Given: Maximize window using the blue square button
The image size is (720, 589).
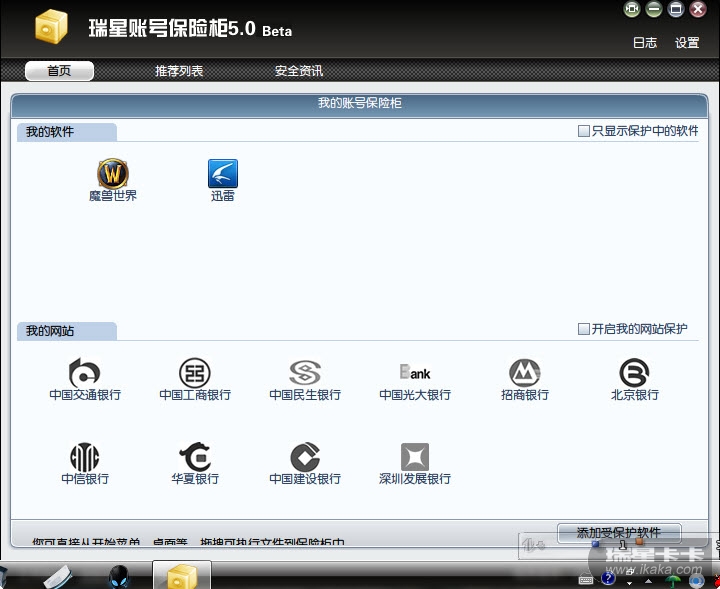Looking at the screenshot, I should click(676, 9).
